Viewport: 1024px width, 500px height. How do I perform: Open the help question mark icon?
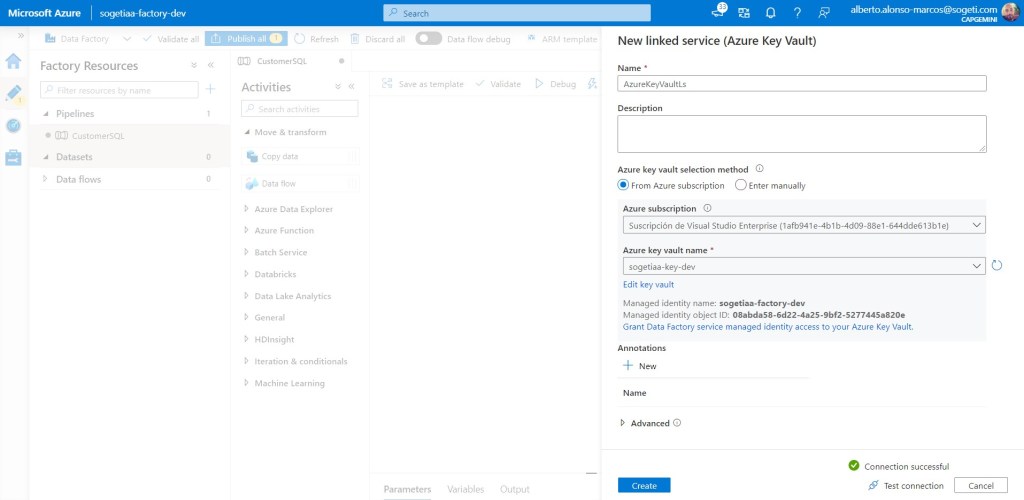click(x=797, y=13)
